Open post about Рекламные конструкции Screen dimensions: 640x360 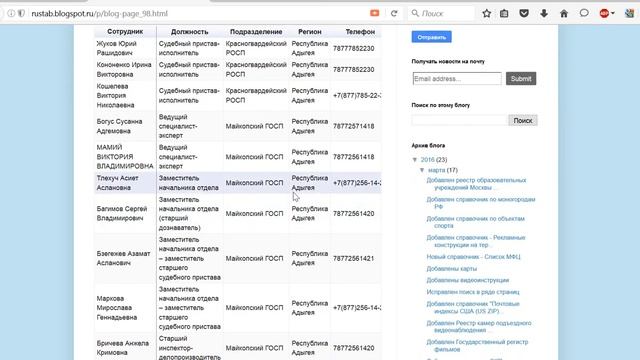[476, 241]
